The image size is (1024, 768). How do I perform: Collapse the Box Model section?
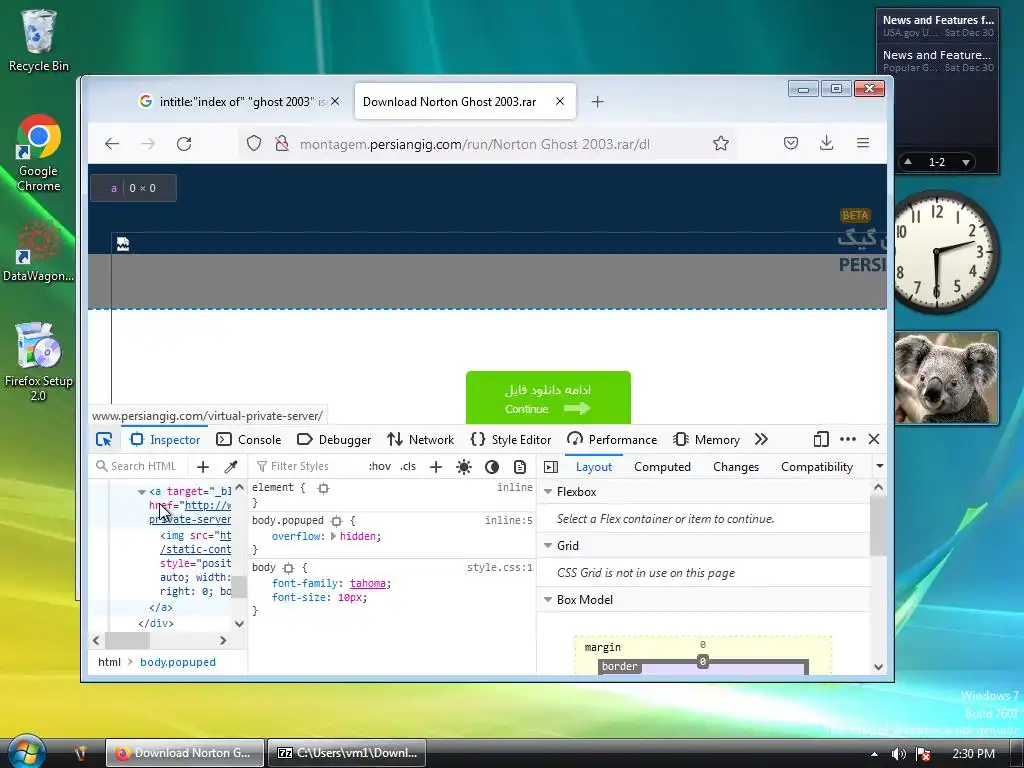click(549, 600)
